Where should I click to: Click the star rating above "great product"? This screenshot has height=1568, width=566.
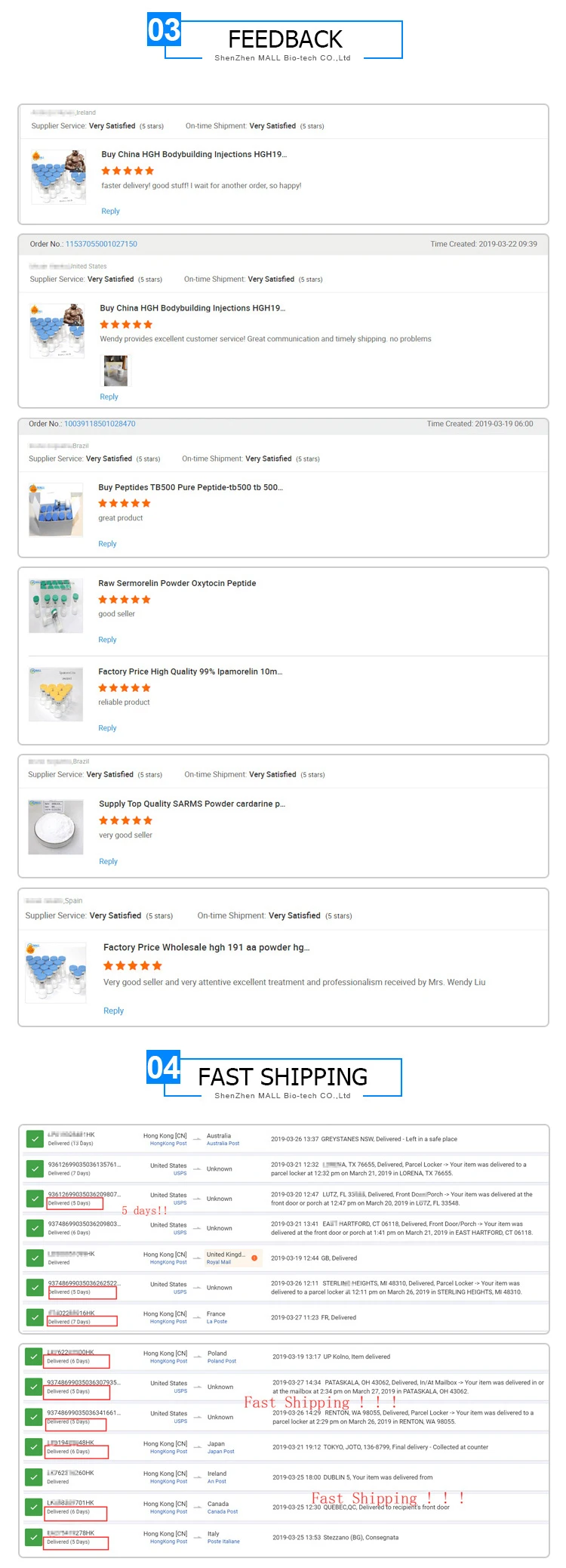(125, 503)
